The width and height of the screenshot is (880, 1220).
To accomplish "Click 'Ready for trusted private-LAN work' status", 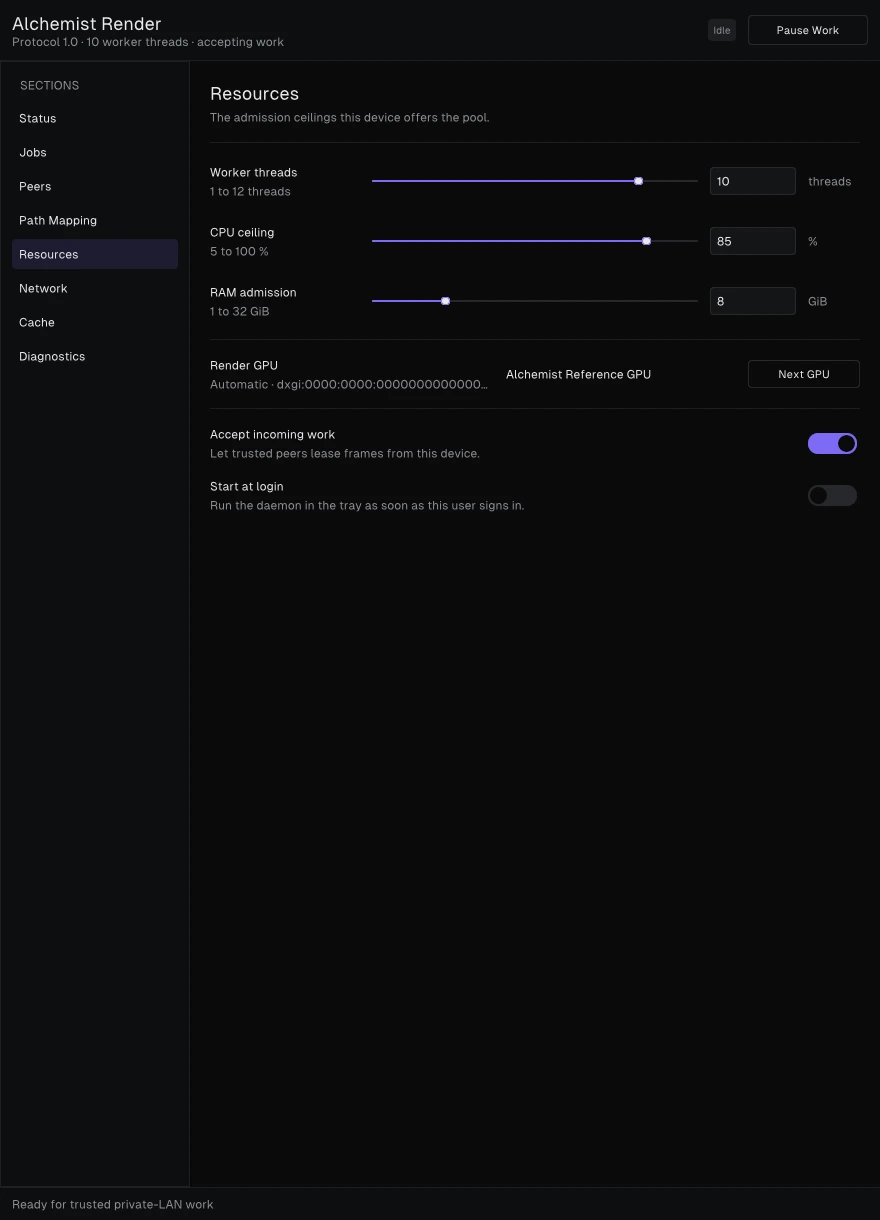I will coord(113,1204).
